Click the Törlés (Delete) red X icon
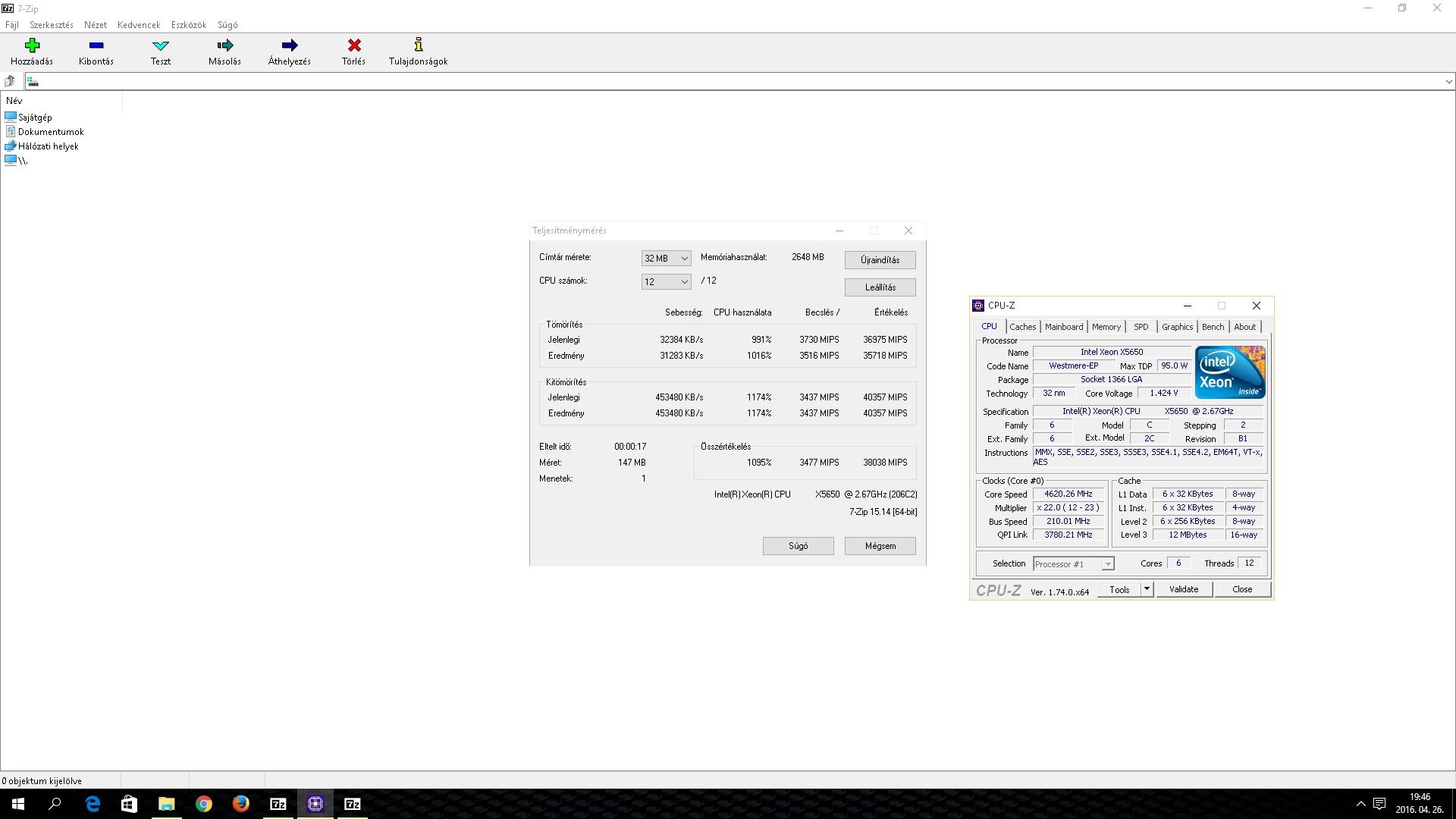The height and width of the screenshot is (819, 1456). coord(354,45)
